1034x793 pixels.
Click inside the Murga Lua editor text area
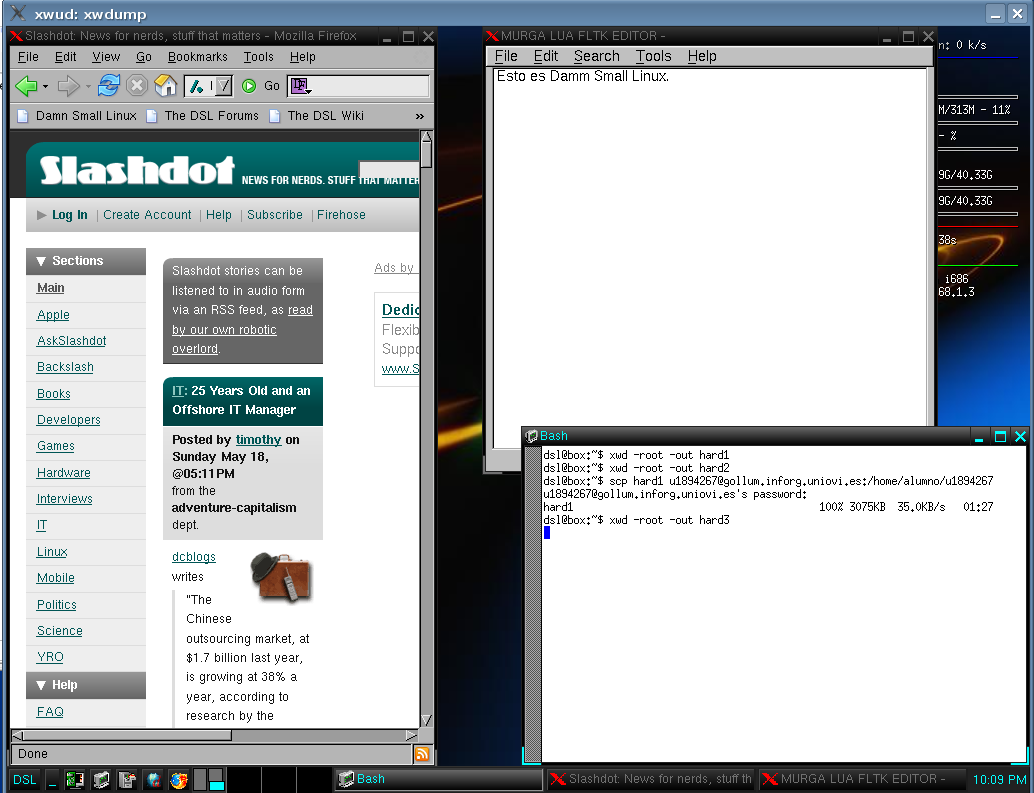tap(710, 257)
